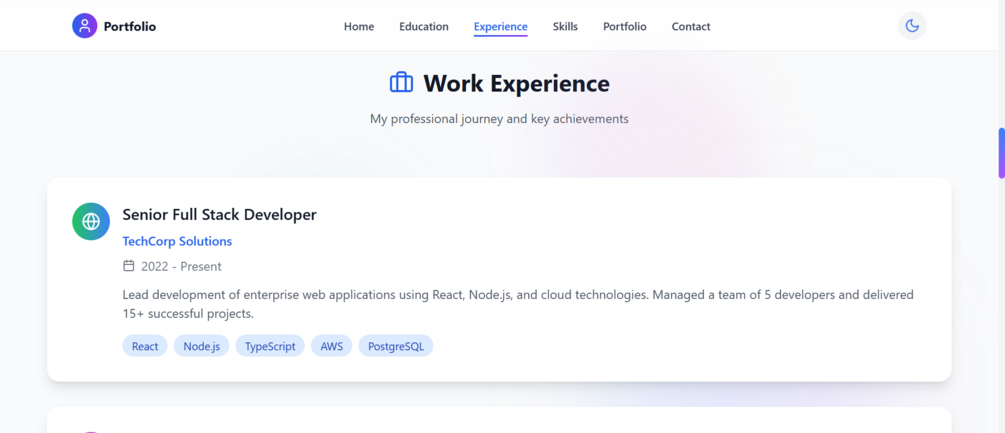The width and height of the screenshot is (1005, 433).
Task: Click the PostgreSQL tag
Action: point(395,346)
